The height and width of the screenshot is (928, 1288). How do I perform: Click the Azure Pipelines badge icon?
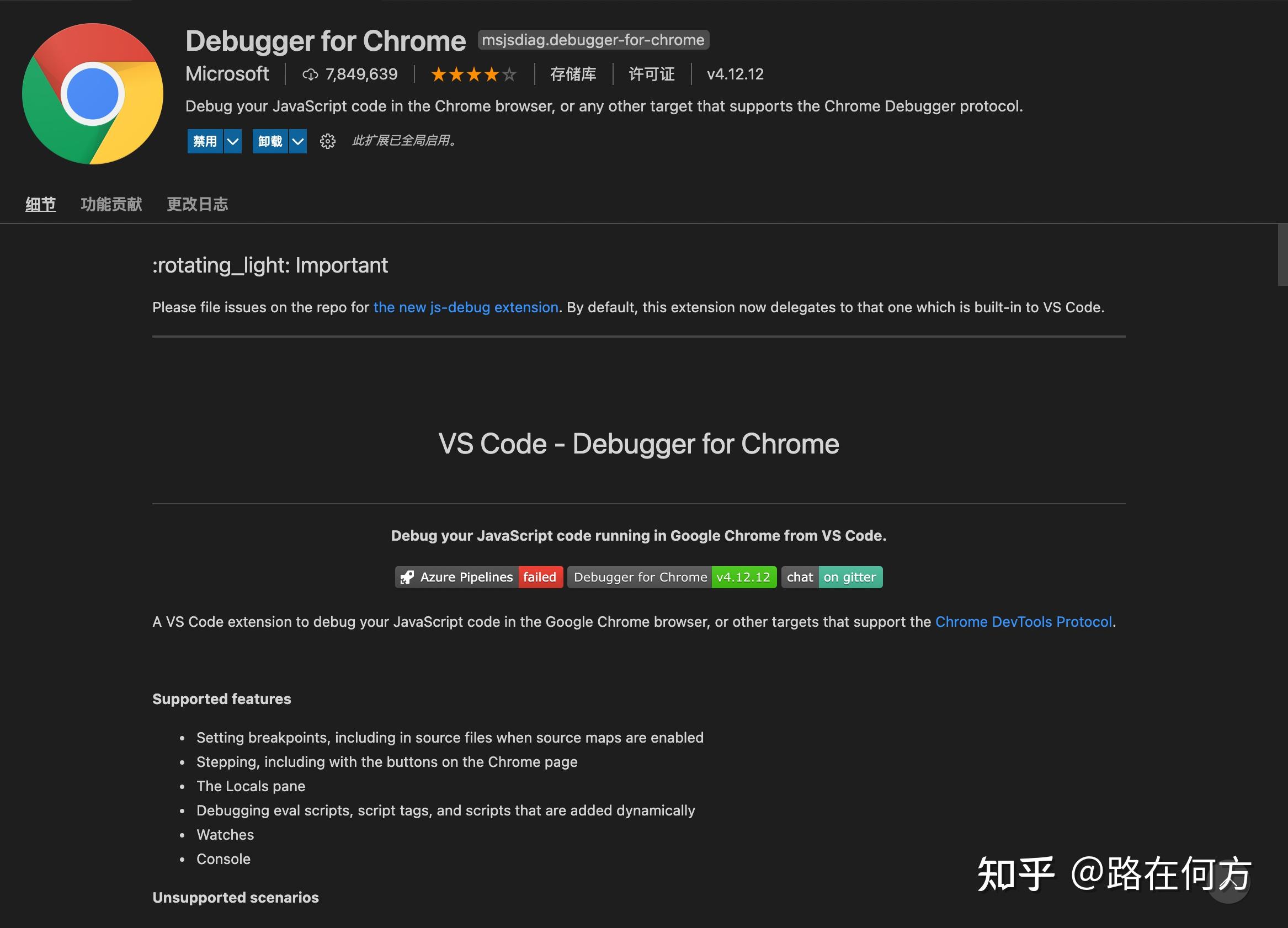click(x=407, y=577)
